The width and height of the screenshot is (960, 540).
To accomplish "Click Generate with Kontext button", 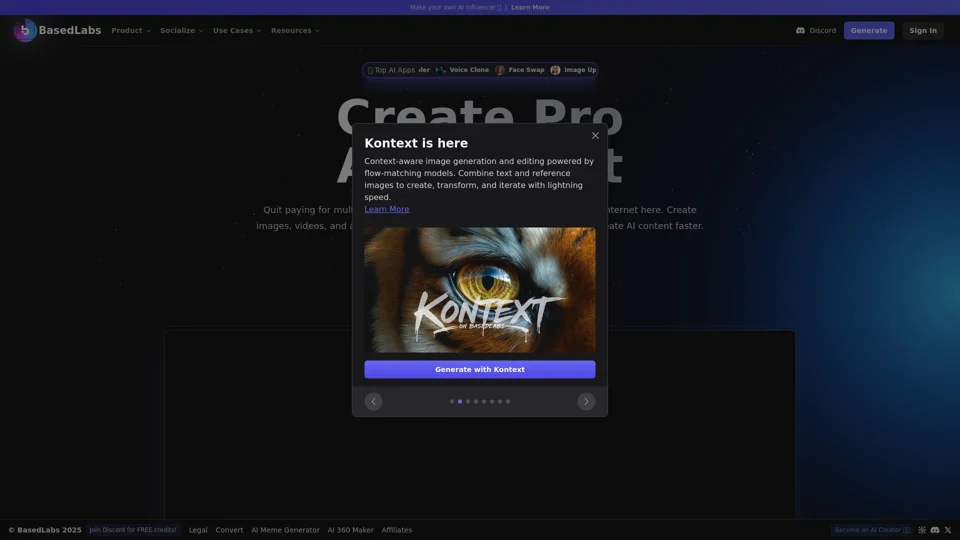I will [x=479, y=369].
